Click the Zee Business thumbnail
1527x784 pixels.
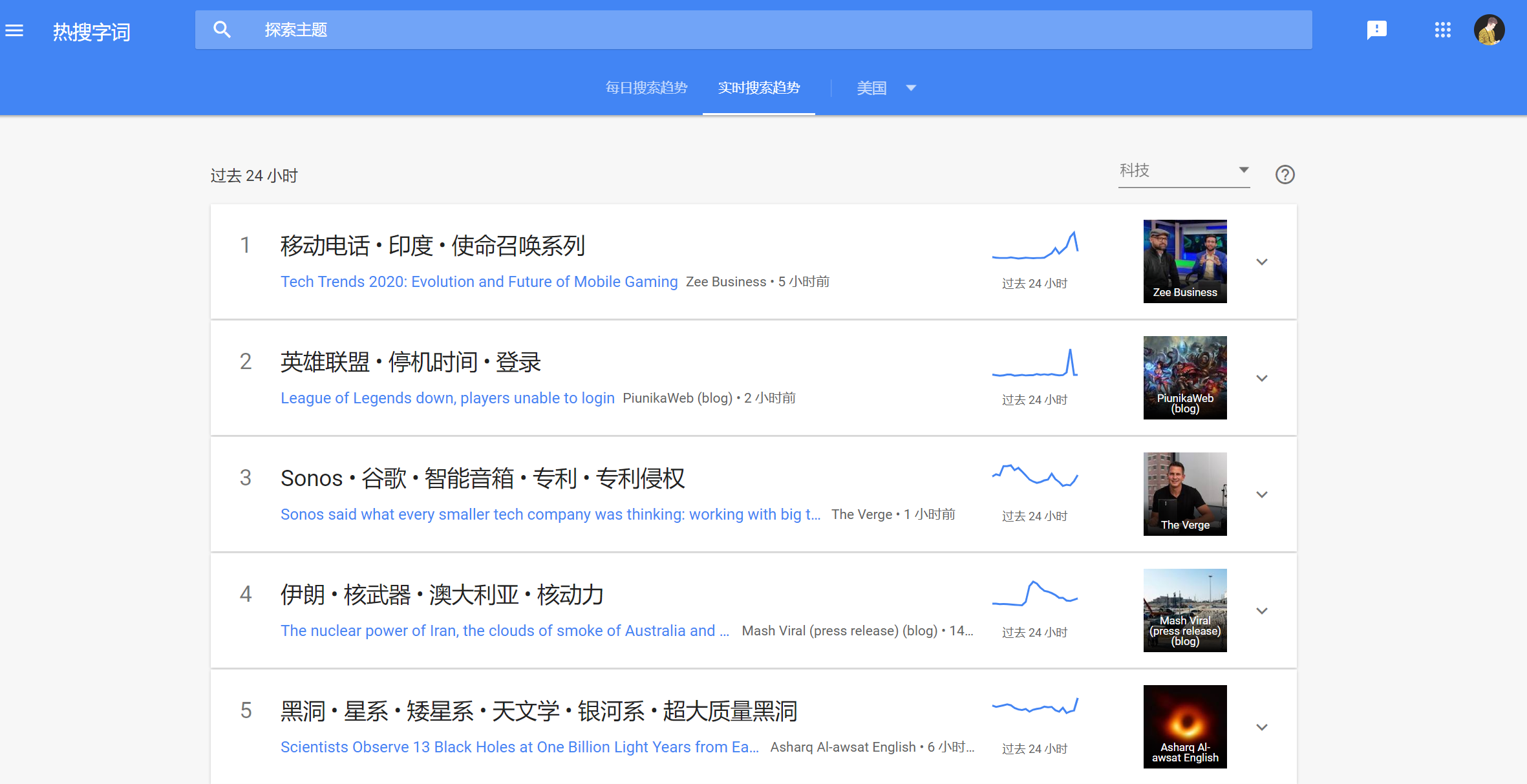[1184, 261]
